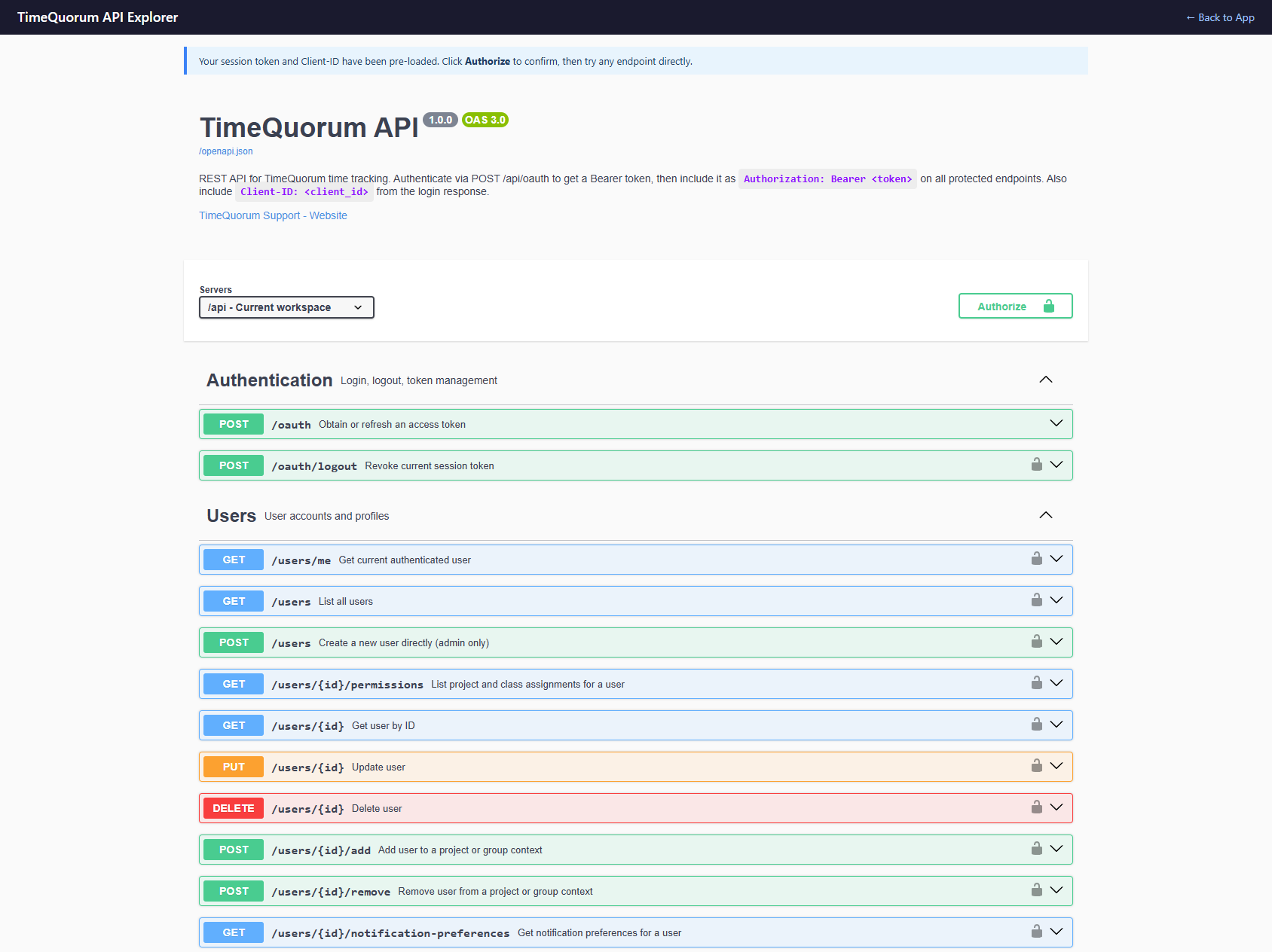Expand the DELETE /users/{id} chevron
This screenshot has height=952, width=1272.
click(x=1056, y=807)
